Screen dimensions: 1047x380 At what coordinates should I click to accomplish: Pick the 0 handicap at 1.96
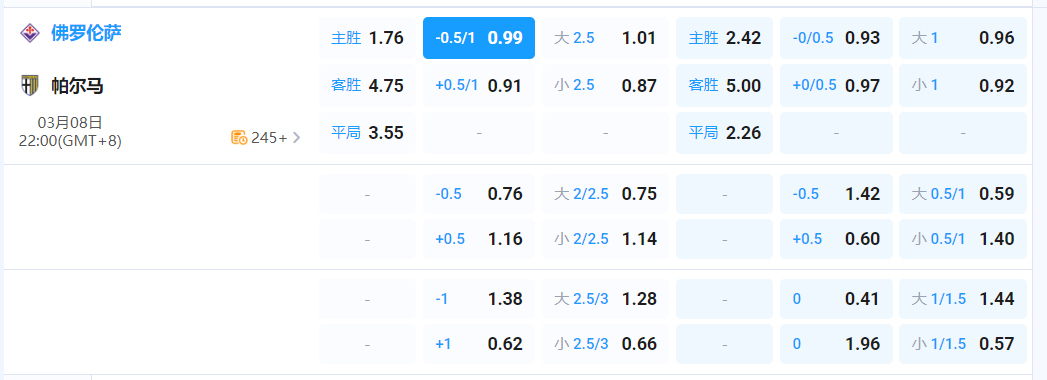click(x=836, y=344)
